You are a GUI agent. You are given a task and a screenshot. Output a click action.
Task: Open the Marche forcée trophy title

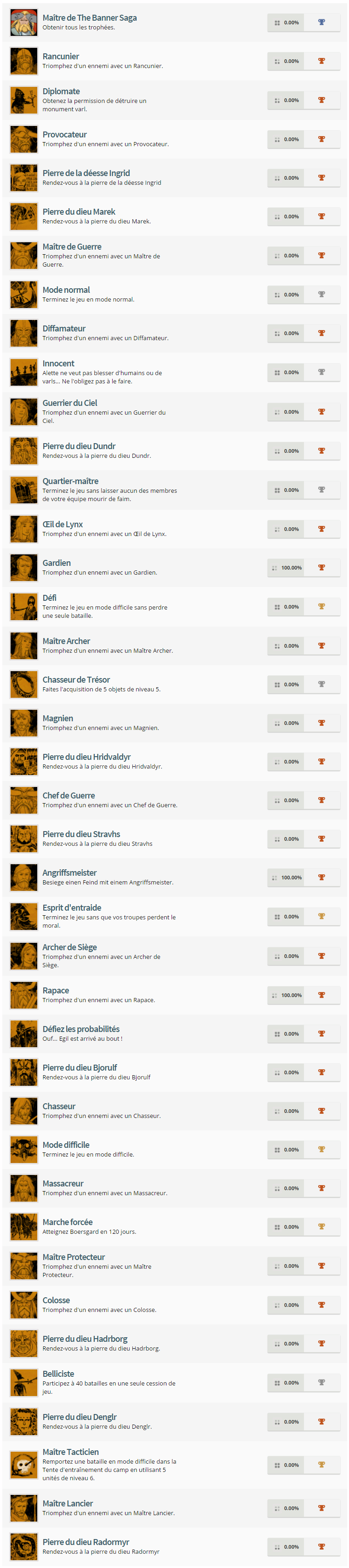pyautogui.click(x=68, y=1222)
